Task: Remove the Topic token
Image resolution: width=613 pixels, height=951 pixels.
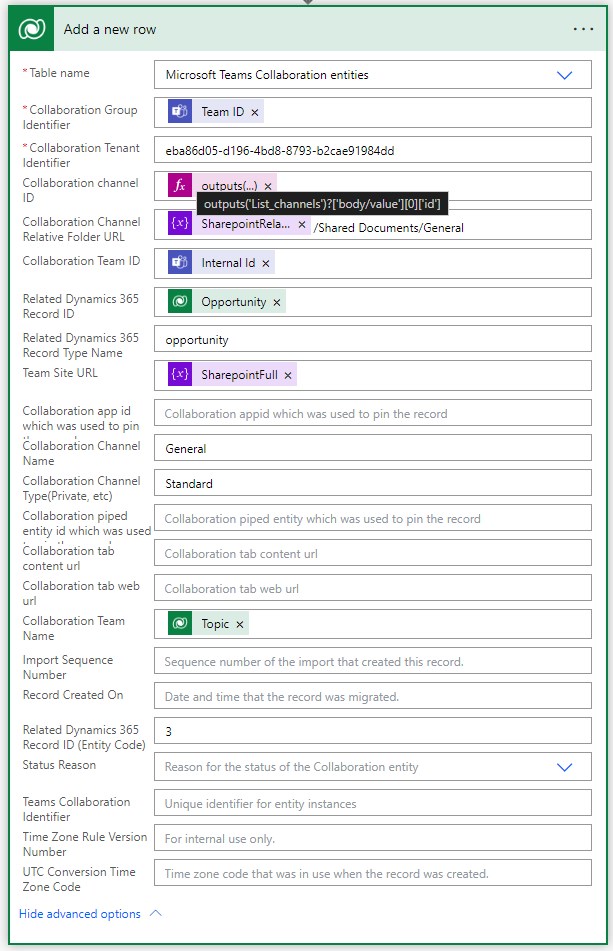Action: click(x=240, y=625)
